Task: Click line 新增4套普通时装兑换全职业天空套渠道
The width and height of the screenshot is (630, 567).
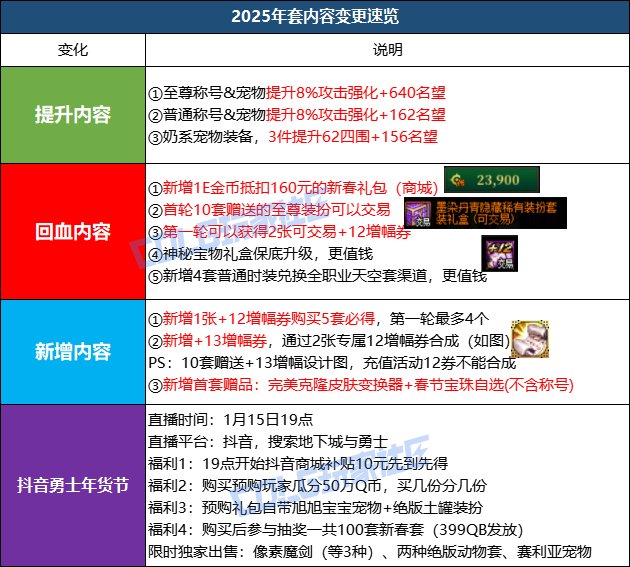Action: (317, 276)
